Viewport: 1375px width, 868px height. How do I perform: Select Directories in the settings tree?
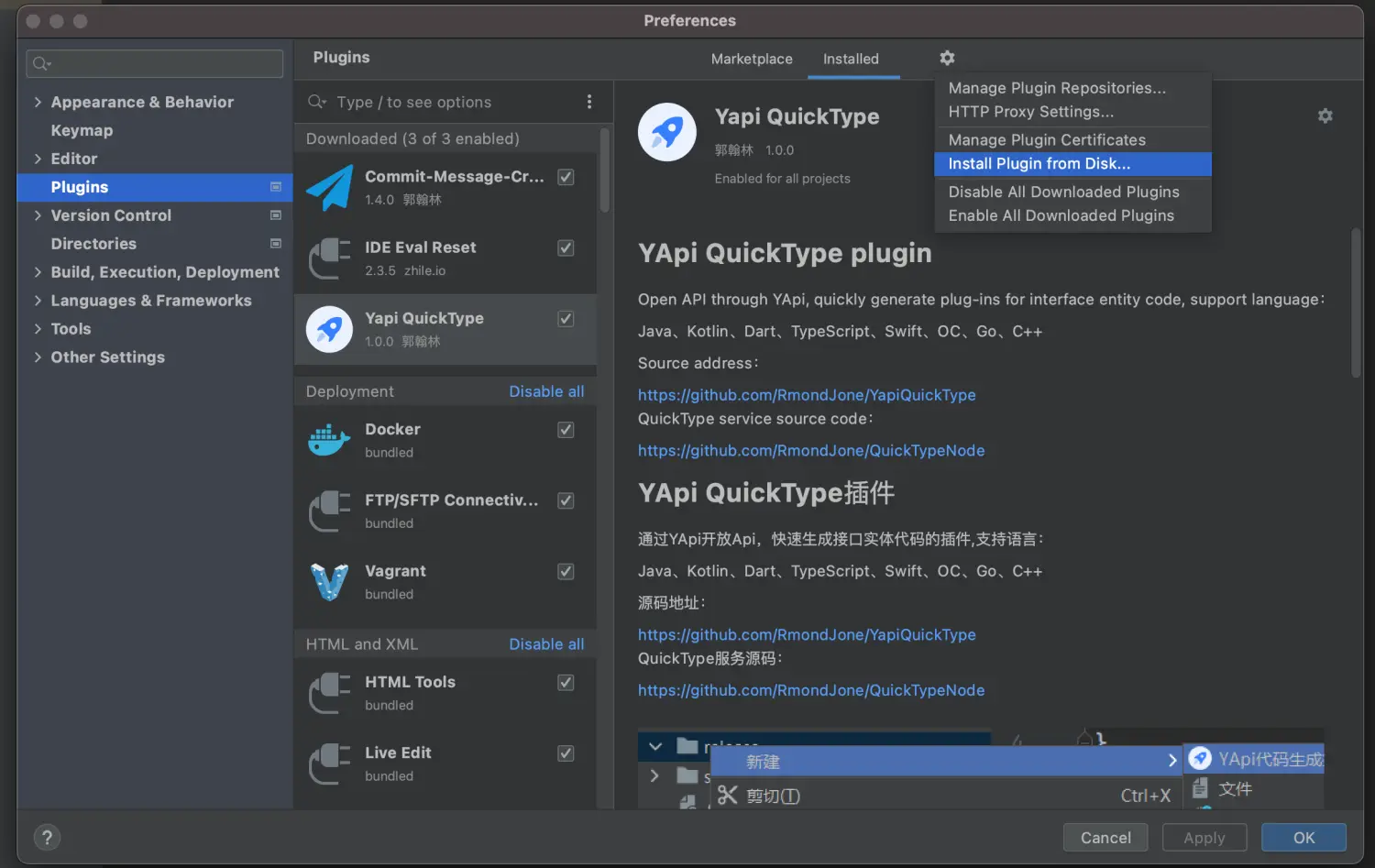coord(93,244)
